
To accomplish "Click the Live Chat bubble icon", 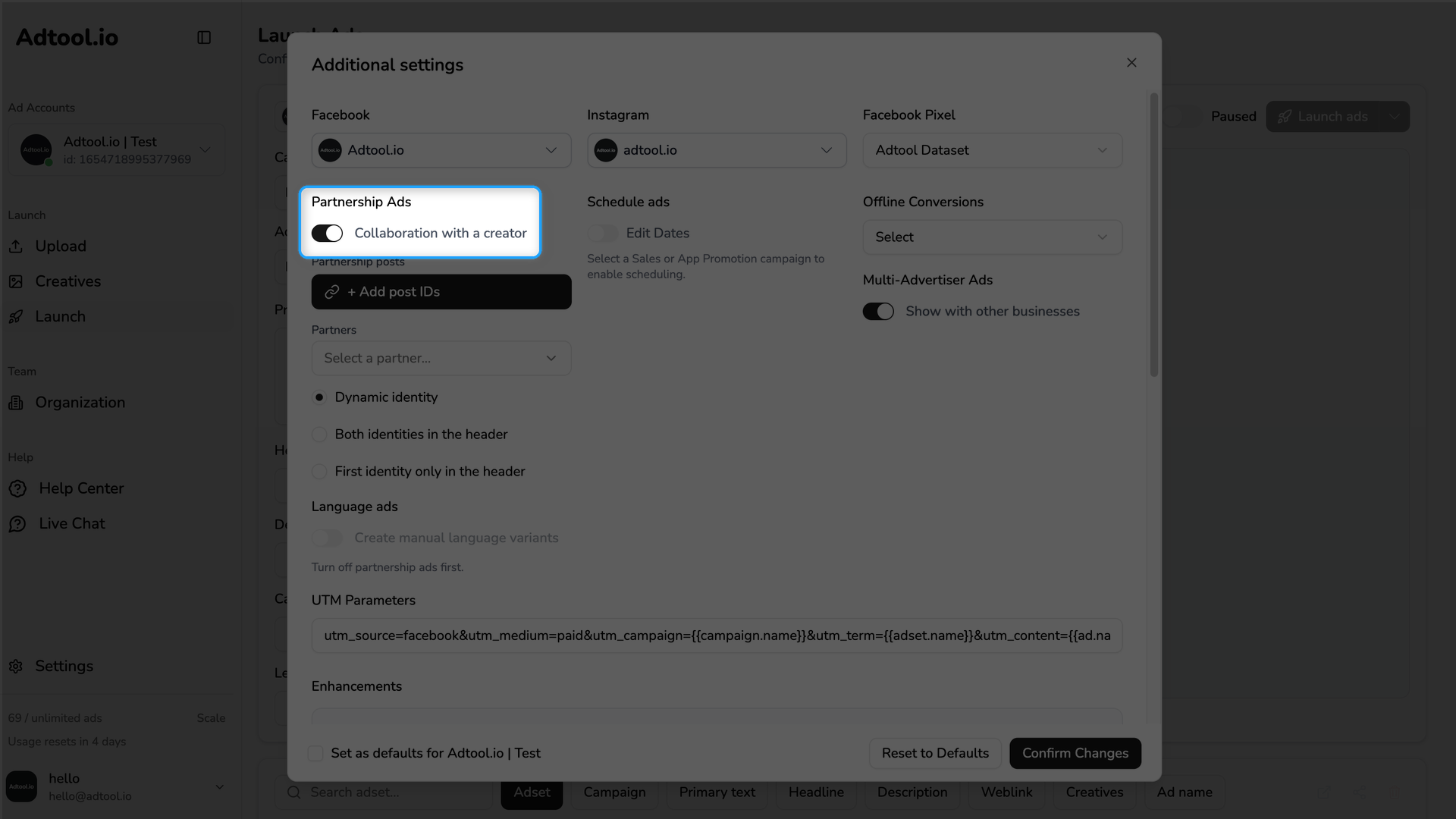I will 17,524.
